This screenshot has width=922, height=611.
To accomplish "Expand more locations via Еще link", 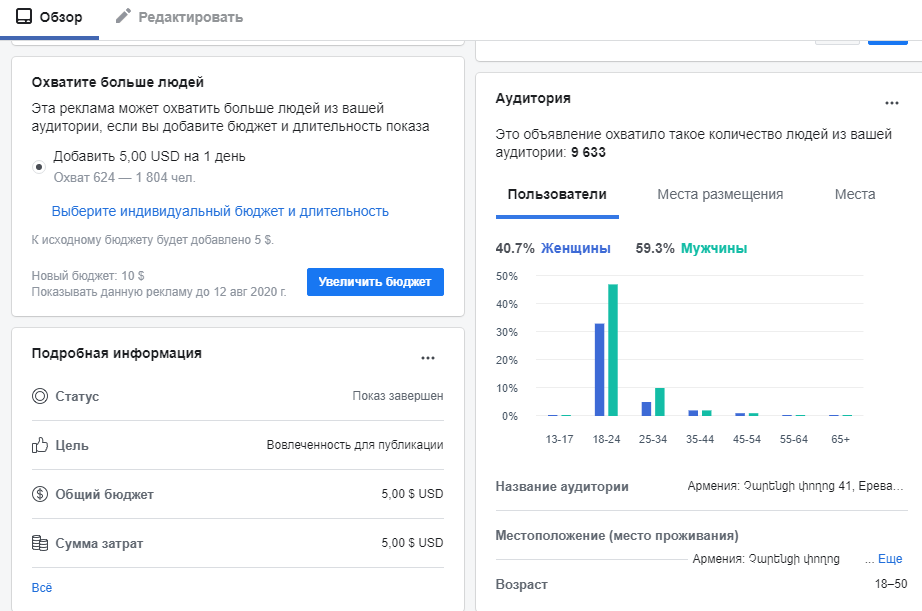I will pyautogui.click(x=889, y=559).
